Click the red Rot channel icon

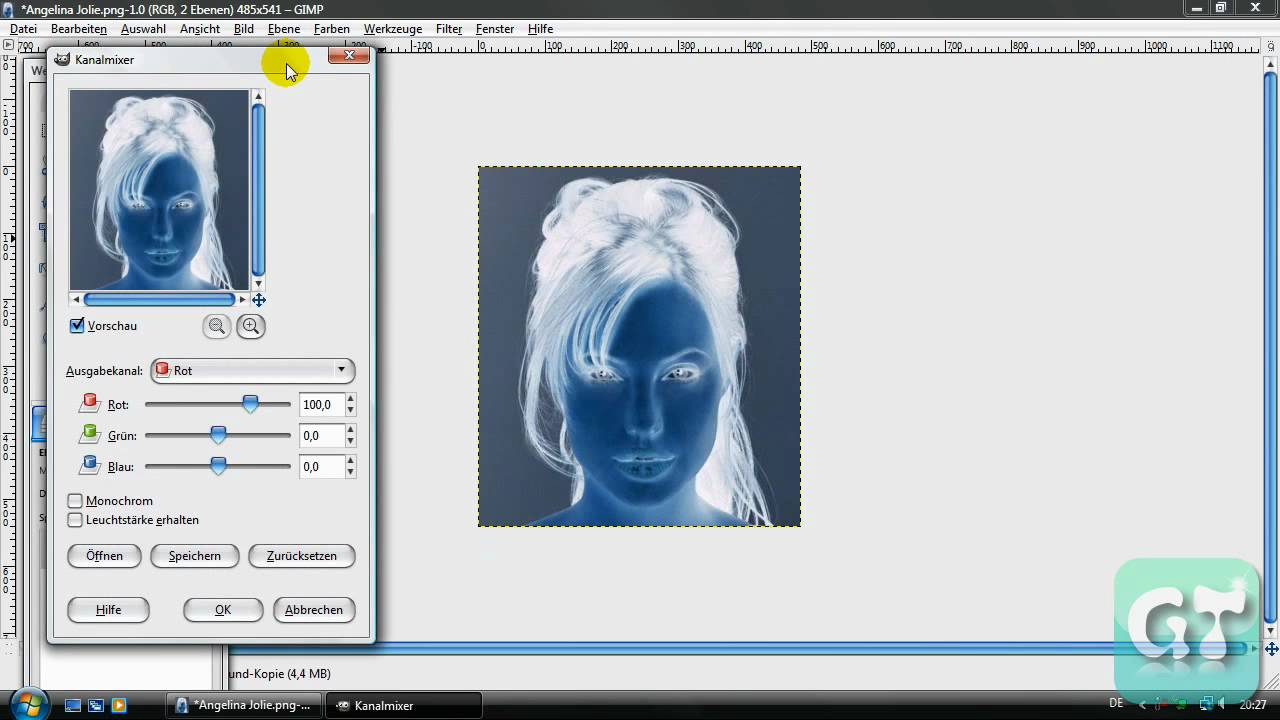90,402
